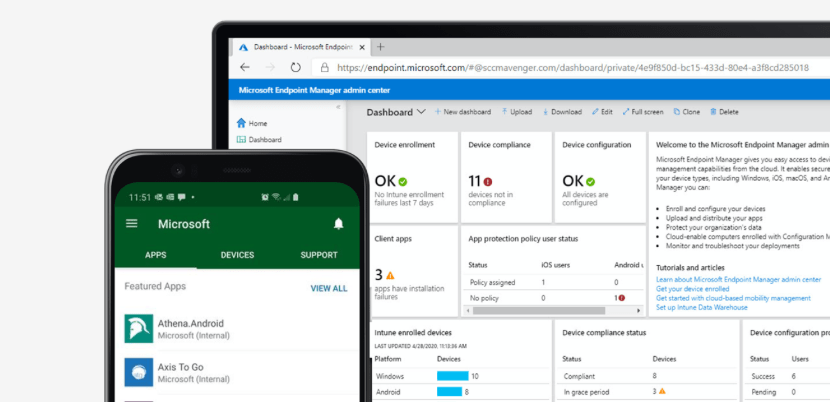Viewport: 830px width, 402px height.
Task: Open Athena.Android app icon
Action: [139, 328]
